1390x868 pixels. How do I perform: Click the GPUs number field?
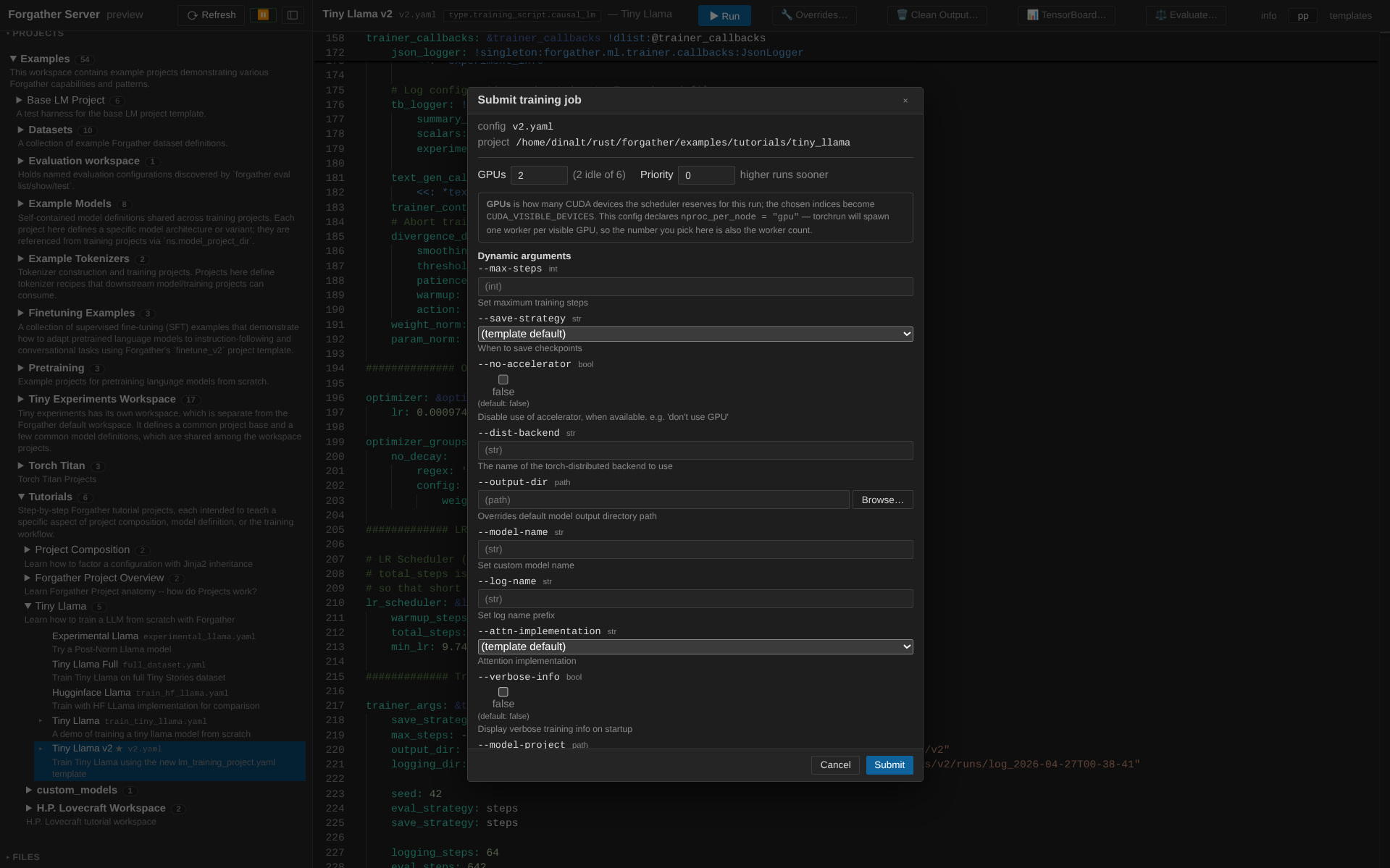pyautogui.click(x=539, y=175)
